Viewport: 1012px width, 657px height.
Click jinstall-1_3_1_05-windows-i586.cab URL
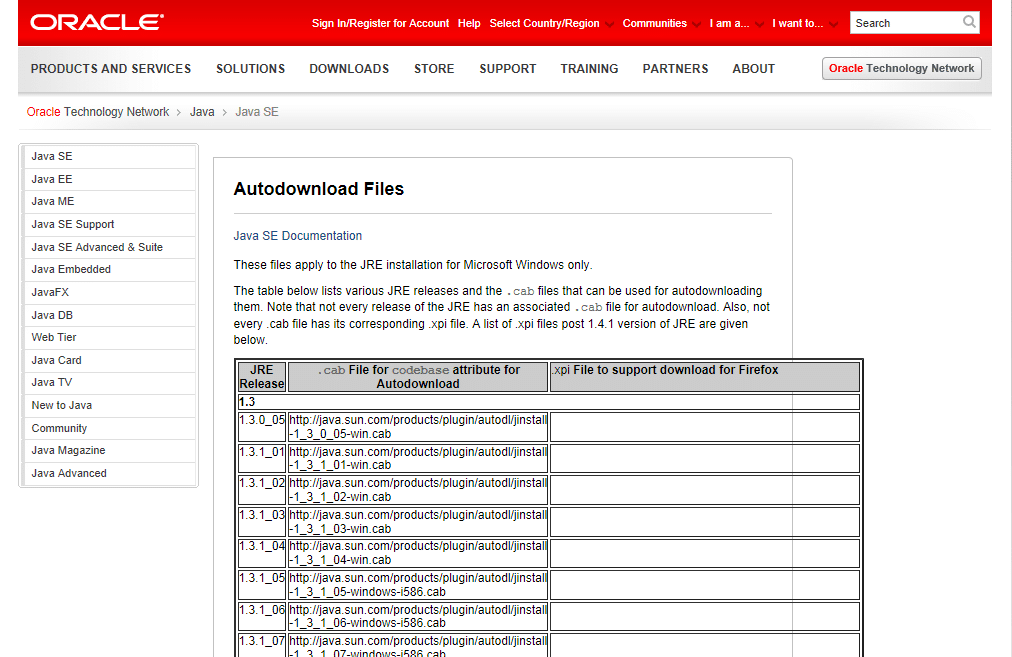(x=418, y=585)
